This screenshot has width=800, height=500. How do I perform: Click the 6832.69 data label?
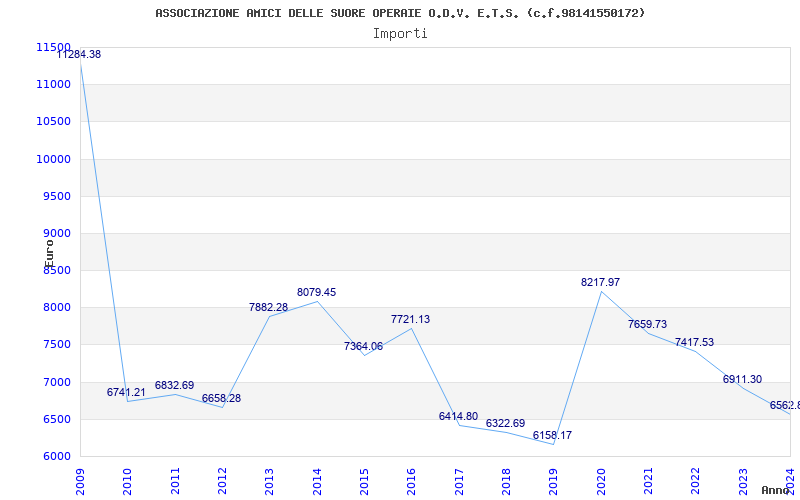(x=174, y=385)
